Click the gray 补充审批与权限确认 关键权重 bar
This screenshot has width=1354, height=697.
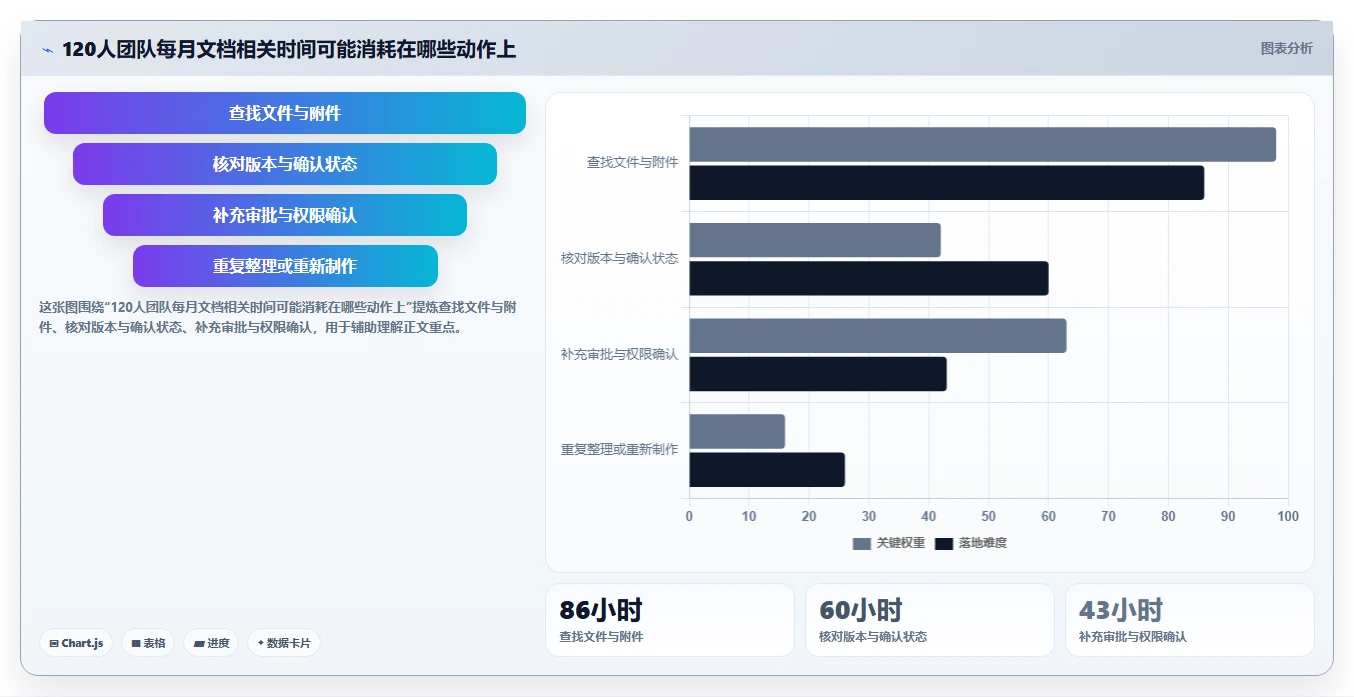[x=878, y=336]
